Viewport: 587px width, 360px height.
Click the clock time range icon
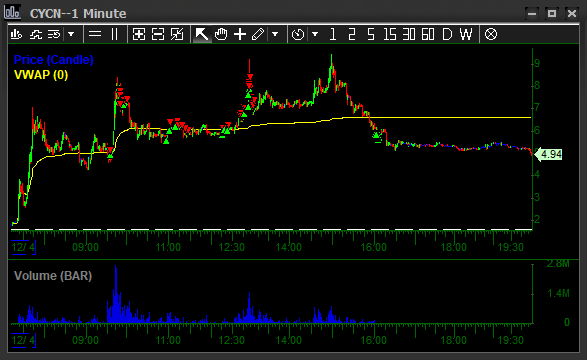tap(298, 34)
